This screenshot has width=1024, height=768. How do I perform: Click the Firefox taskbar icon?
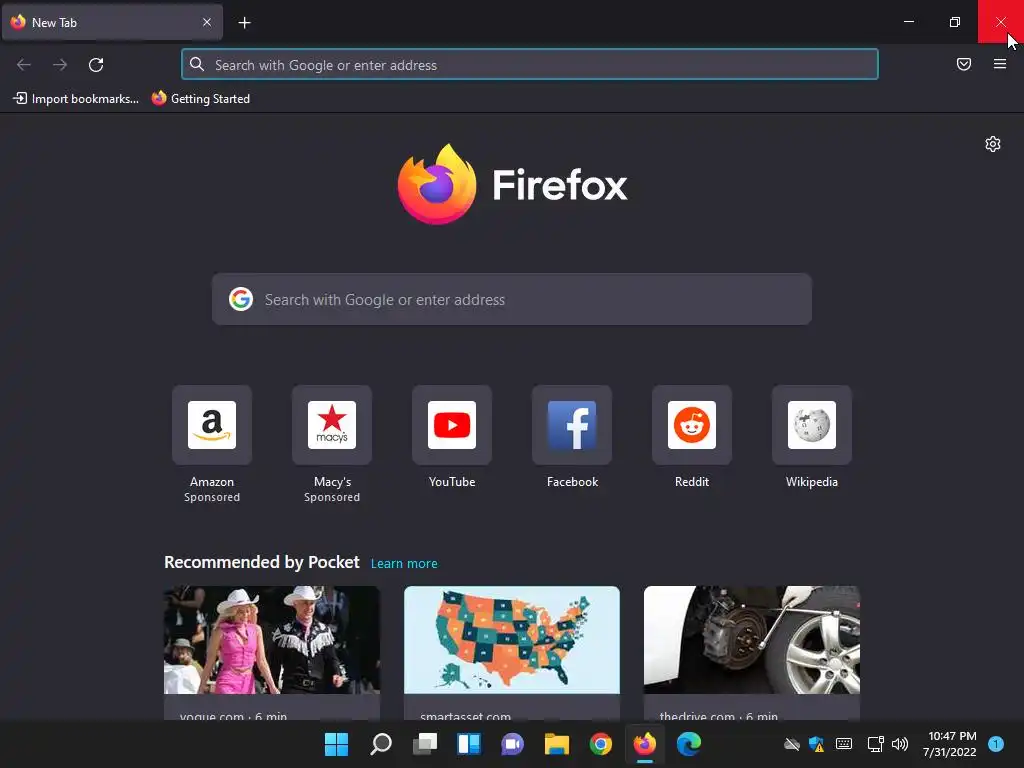tap(645, 744)
